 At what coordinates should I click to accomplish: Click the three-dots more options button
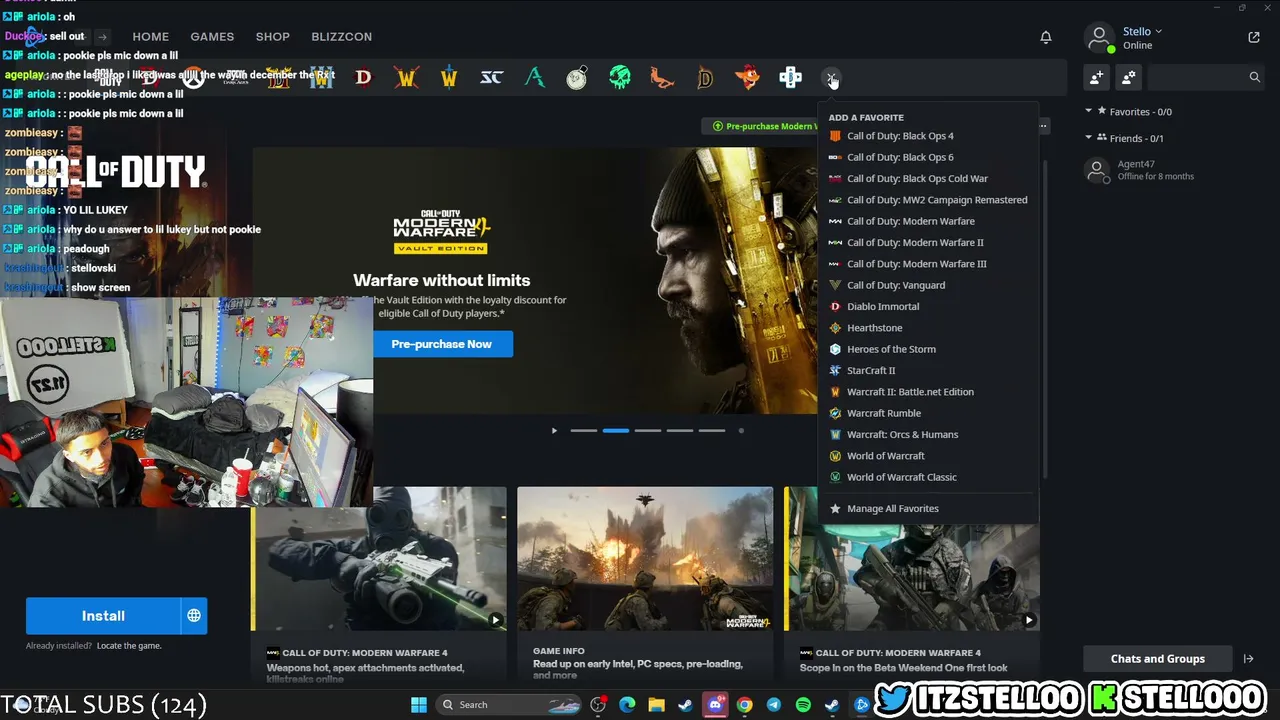point(1043,126)
